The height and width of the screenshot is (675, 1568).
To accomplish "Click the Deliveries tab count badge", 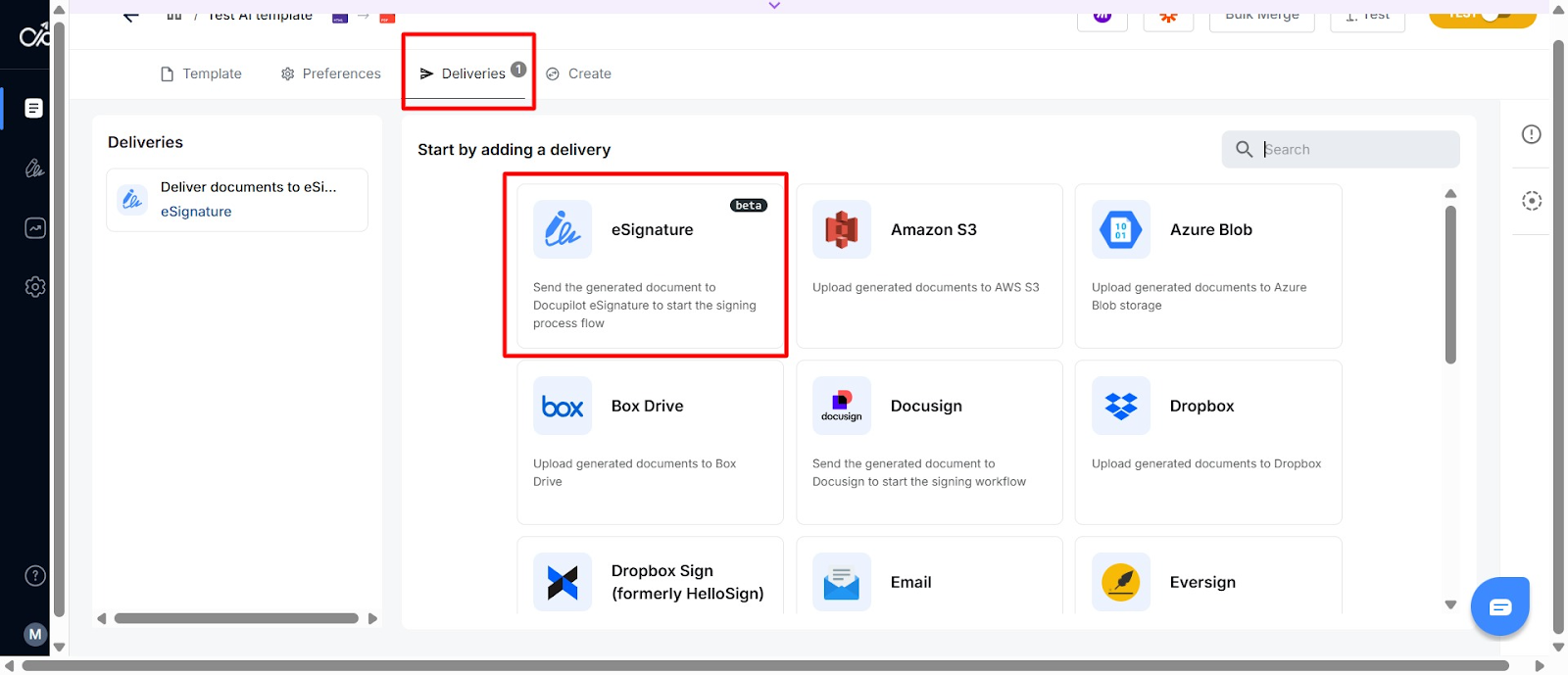I will pos(518,70).
